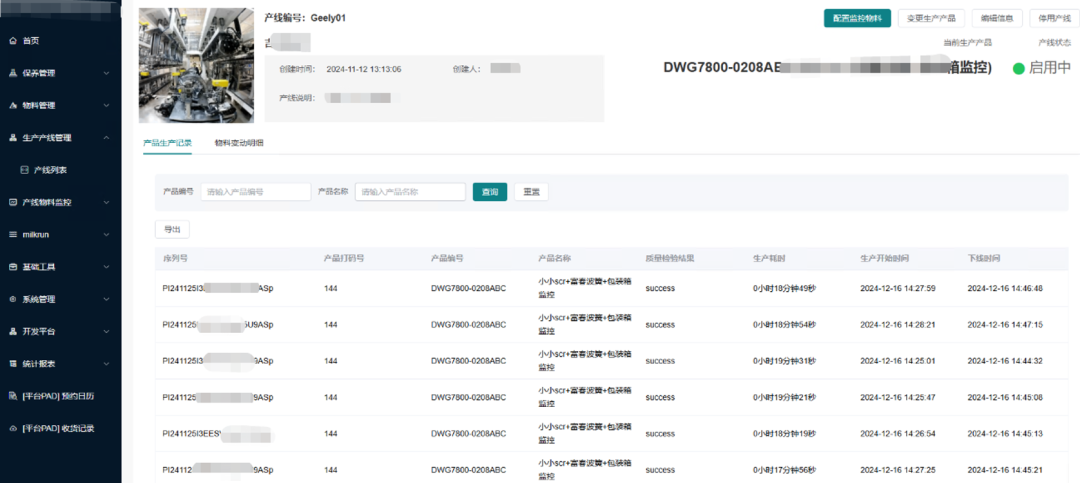Click start time 2024-12-16 14:25:01

(897, 361)
